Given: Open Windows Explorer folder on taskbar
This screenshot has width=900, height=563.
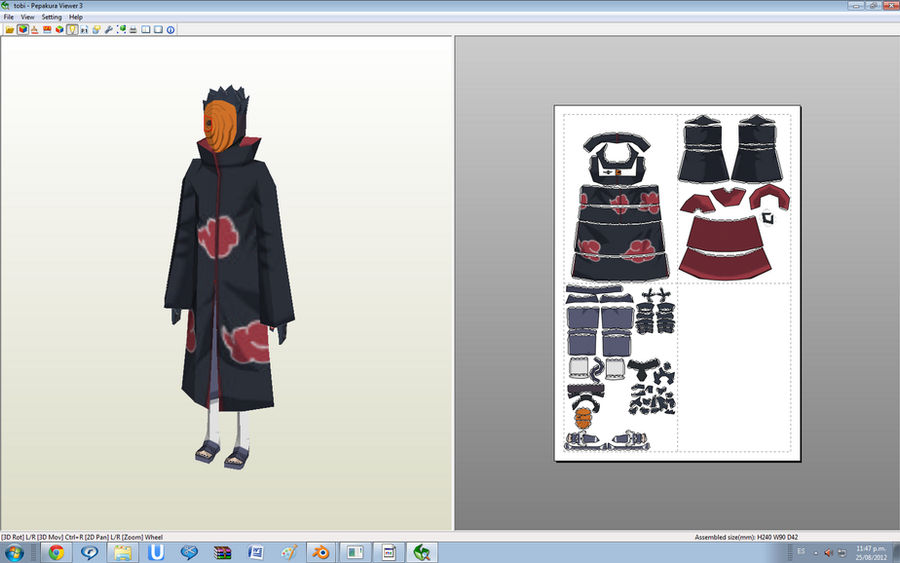Looking at the screenshot, I should click(123, 553).
